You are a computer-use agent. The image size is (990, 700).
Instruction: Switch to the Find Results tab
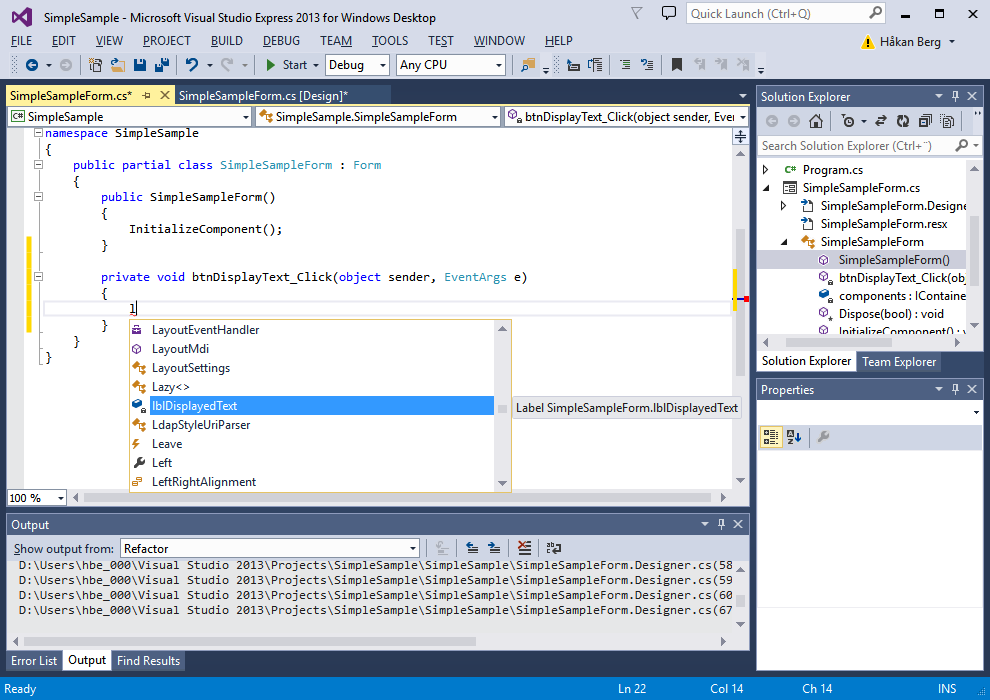(x=148, y=660)
